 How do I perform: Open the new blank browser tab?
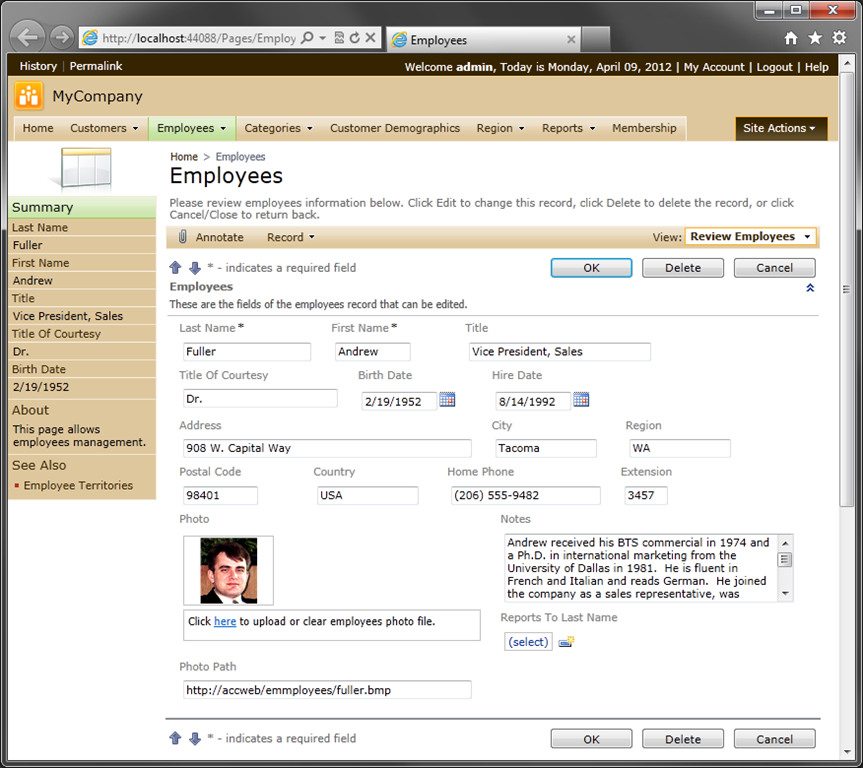tap(596, 39)
